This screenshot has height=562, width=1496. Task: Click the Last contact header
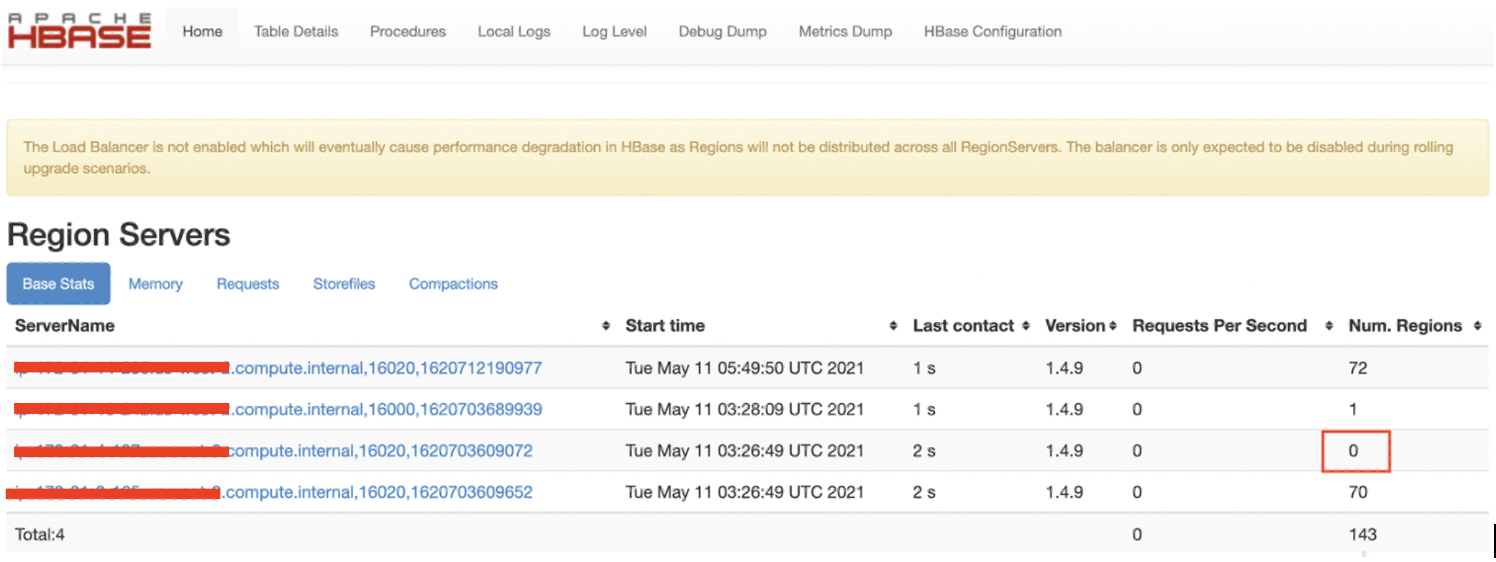(964, 326)
